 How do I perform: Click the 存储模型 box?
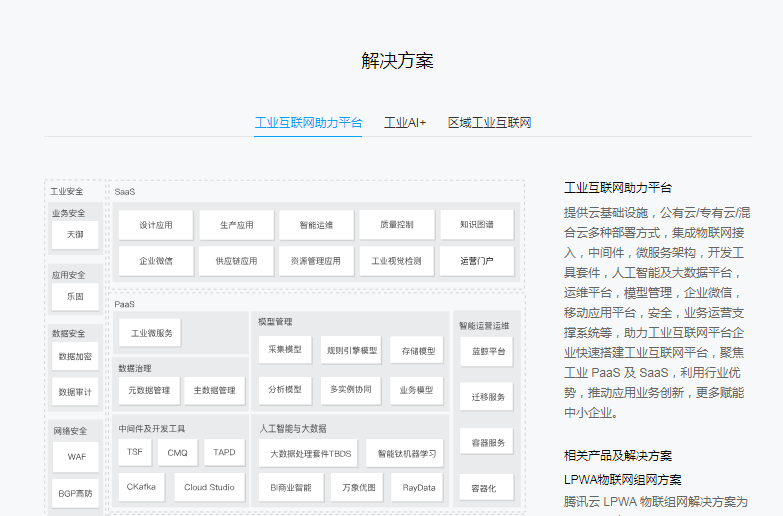416,351
